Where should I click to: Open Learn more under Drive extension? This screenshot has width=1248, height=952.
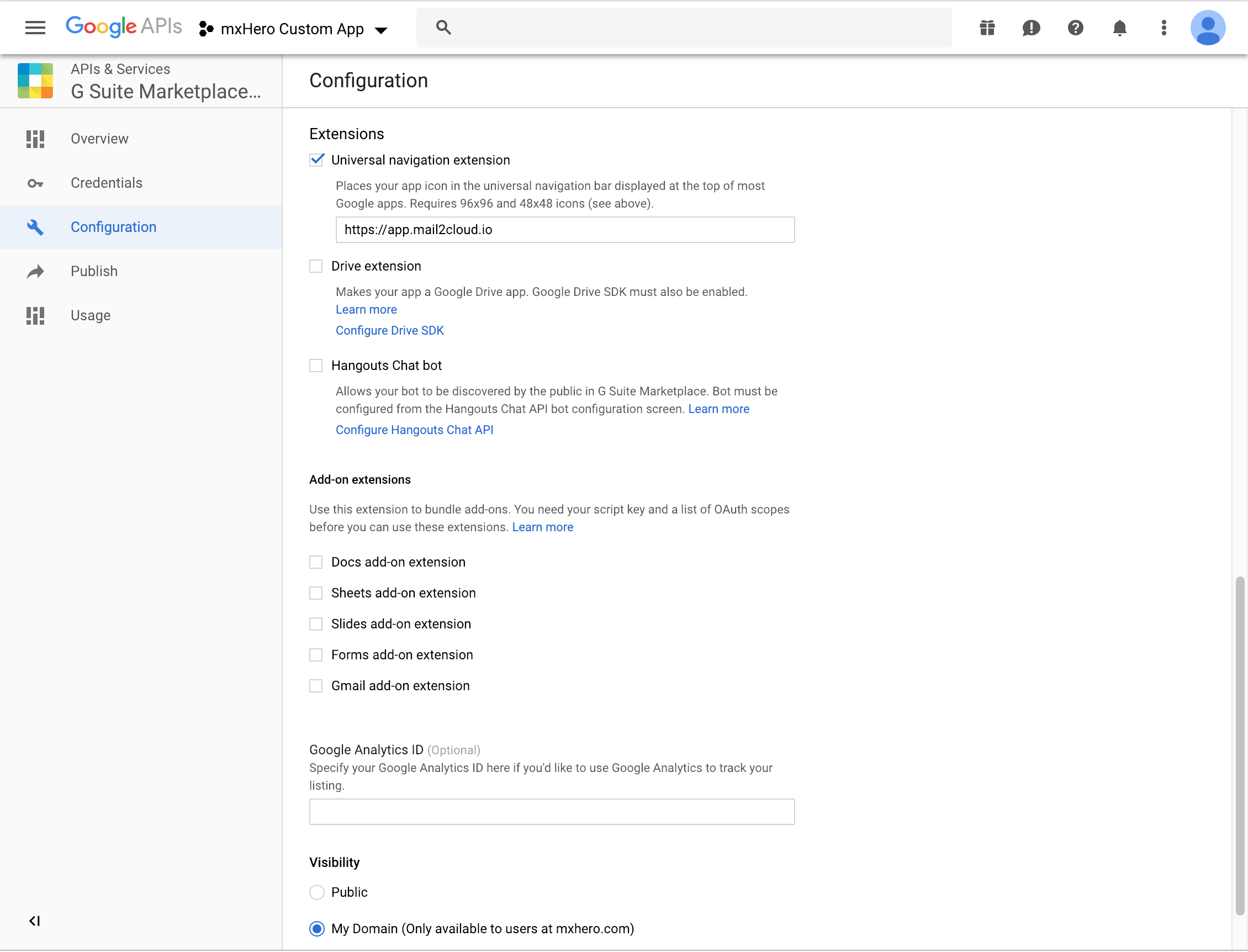(x=366, y=309)
